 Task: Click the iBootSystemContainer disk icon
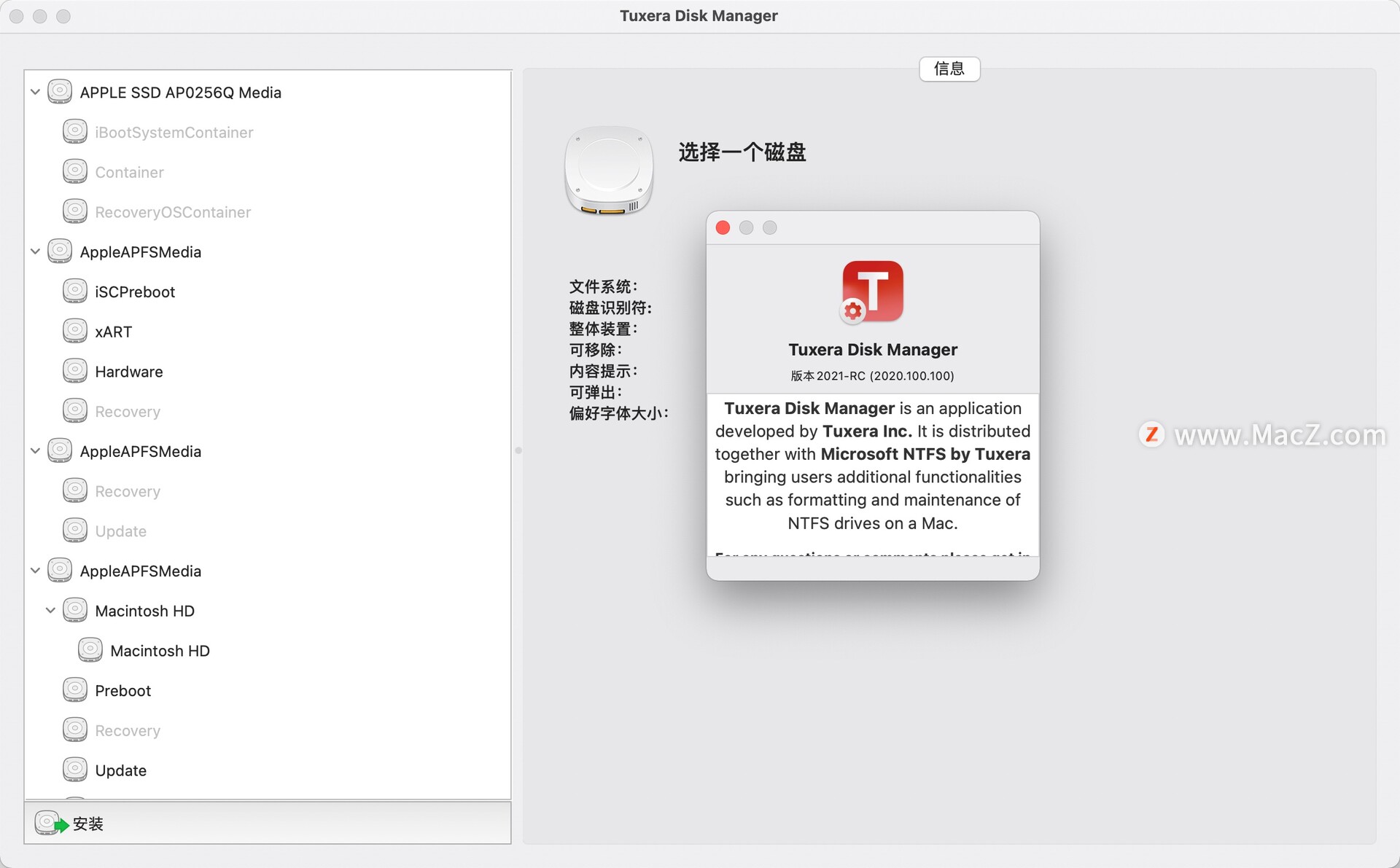click(x=75, y=132)
